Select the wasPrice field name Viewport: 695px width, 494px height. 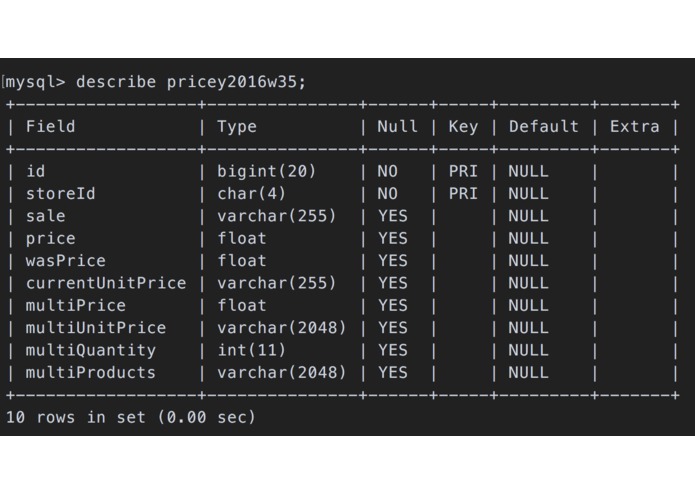[x=66, y=261]
